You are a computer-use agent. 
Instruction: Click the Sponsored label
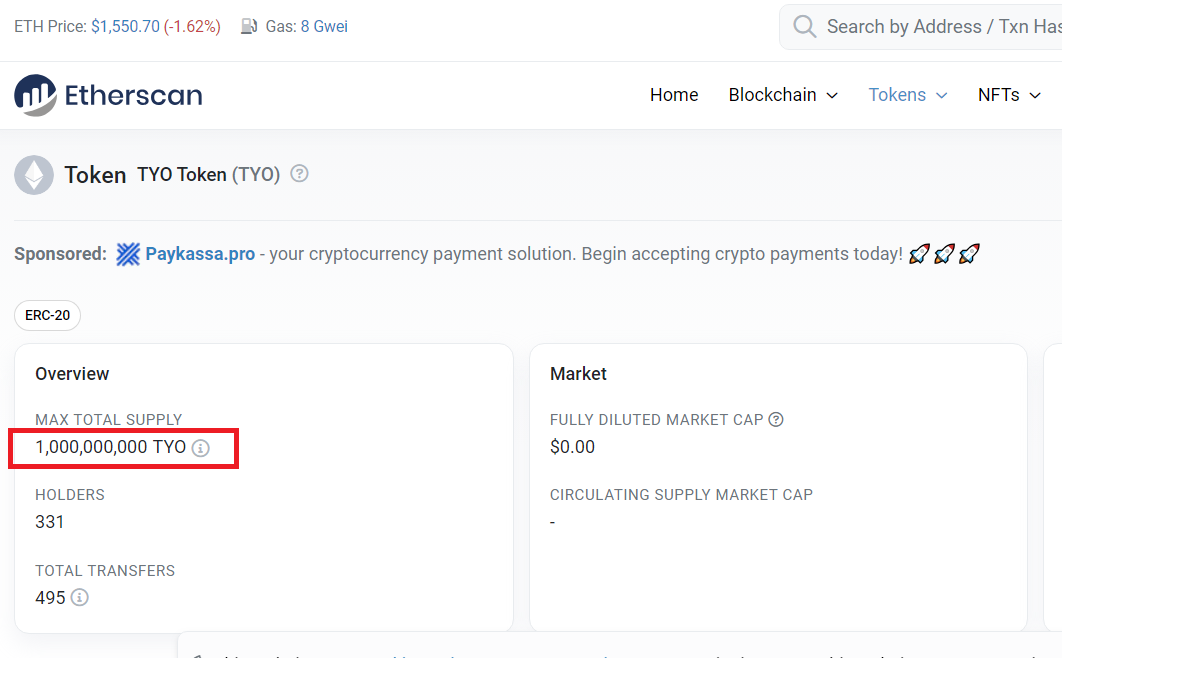[x=60, y=254]
